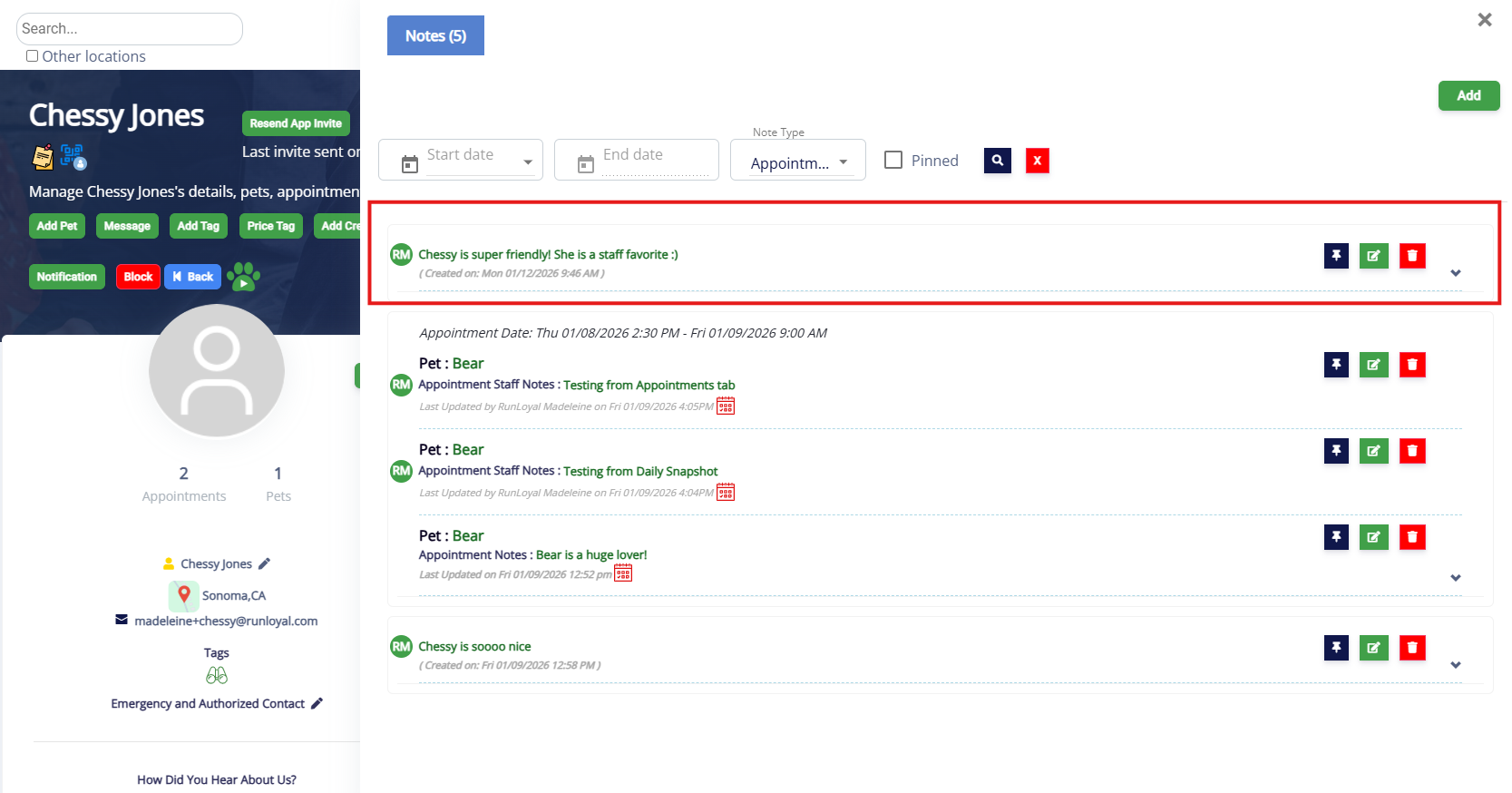The width and height of the screenshot is (1512, 793).
Task: Click the first Pet : Bear label
Action: click(x=452, y=363)
